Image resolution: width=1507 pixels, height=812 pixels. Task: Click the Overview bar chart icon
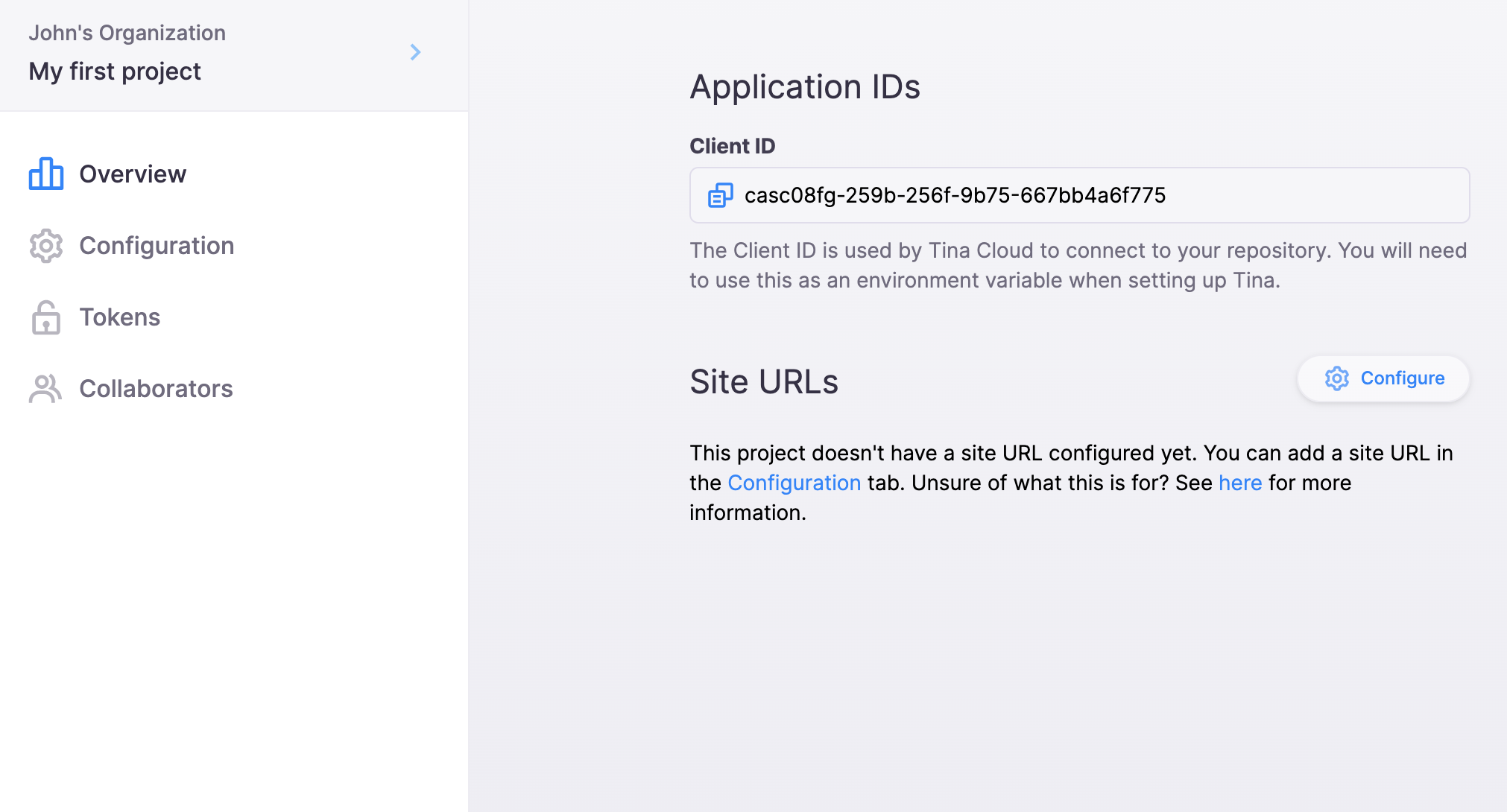(x=46, y=174)
